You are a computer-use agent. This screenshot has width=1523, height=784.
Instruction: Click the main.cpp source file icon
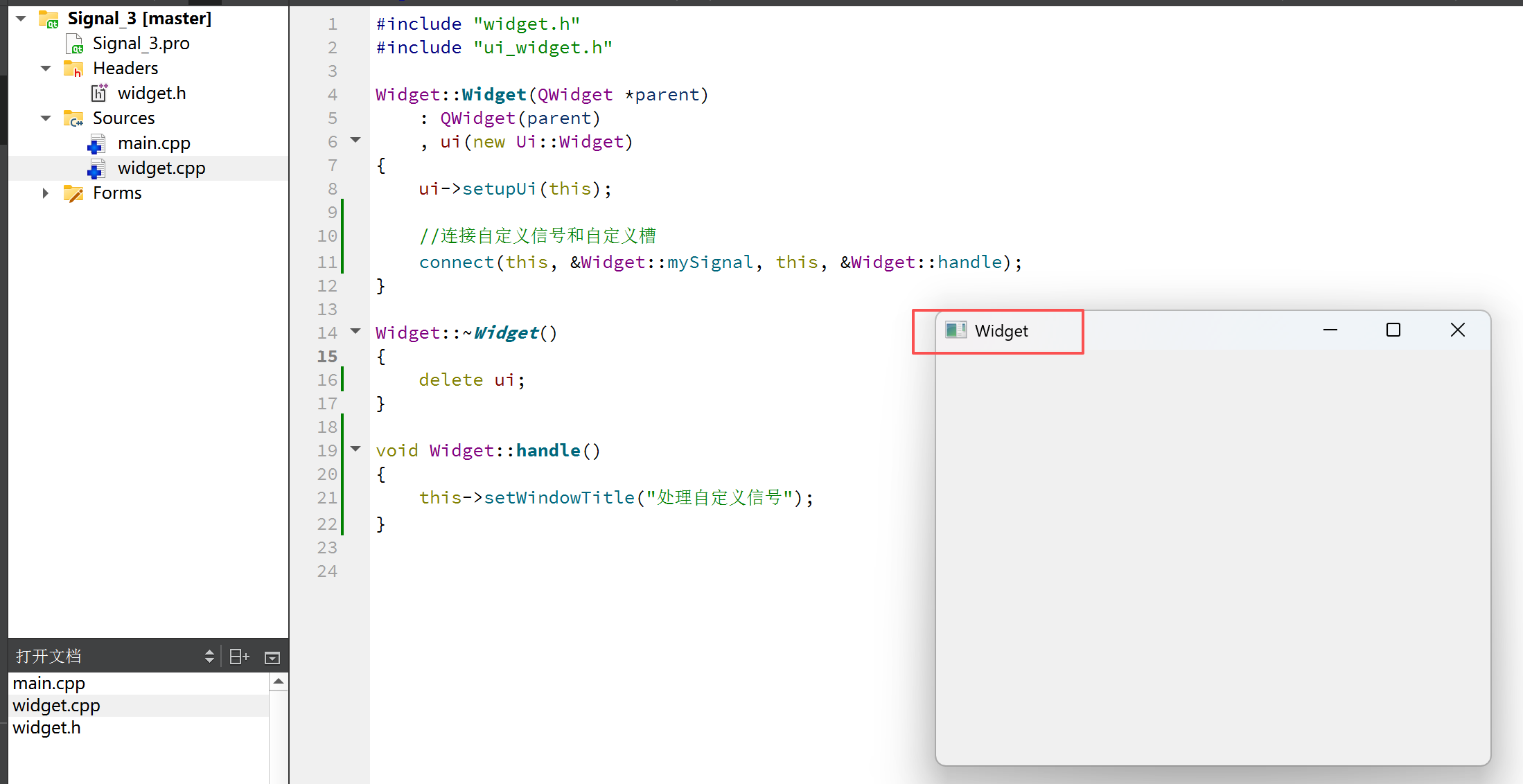[x=96, y=144]
